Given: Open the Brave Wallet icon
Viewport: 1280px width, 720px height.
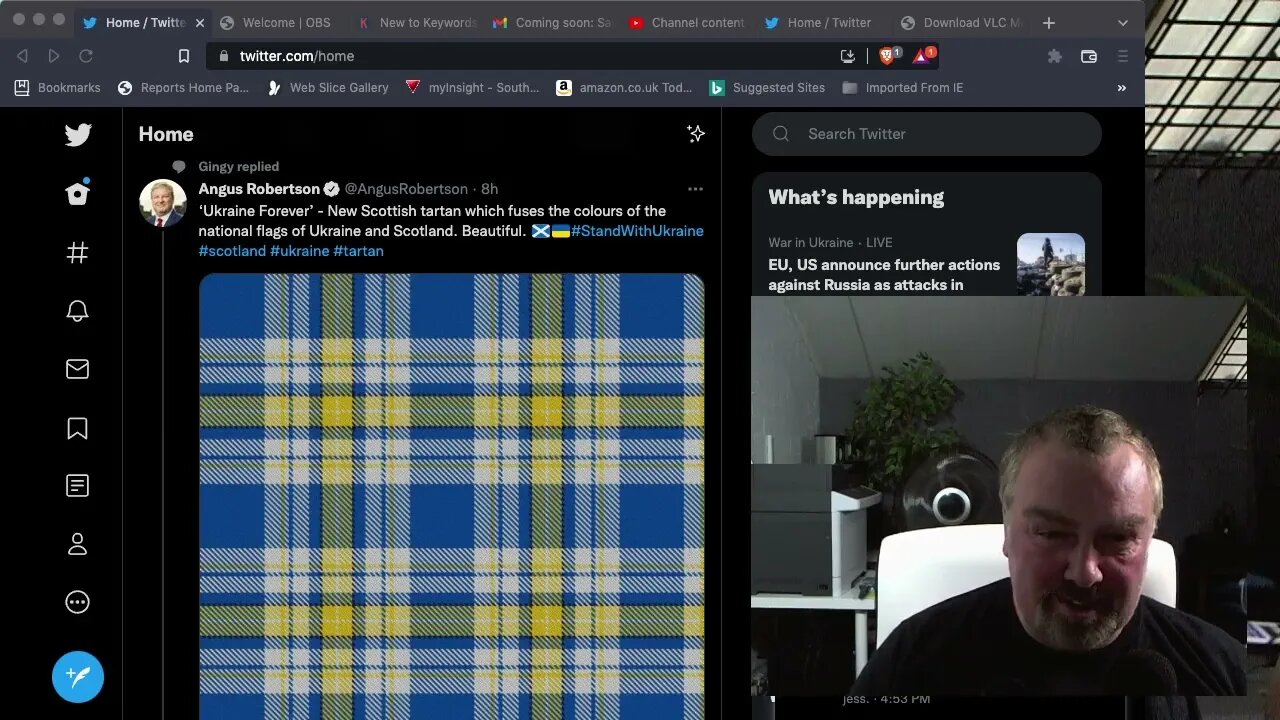Looking at the screenshot, I should [1089, 56].
